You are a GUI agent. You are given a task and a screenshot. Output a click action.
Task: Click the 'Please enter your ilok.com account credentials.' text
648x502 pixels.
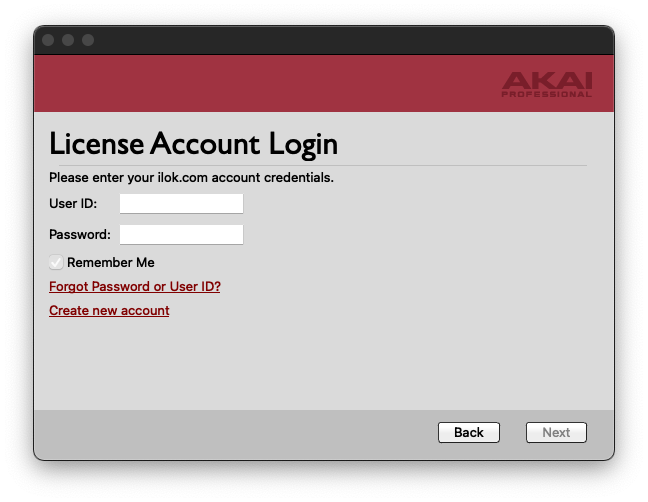pyautogui.click(x=191, y=178)
